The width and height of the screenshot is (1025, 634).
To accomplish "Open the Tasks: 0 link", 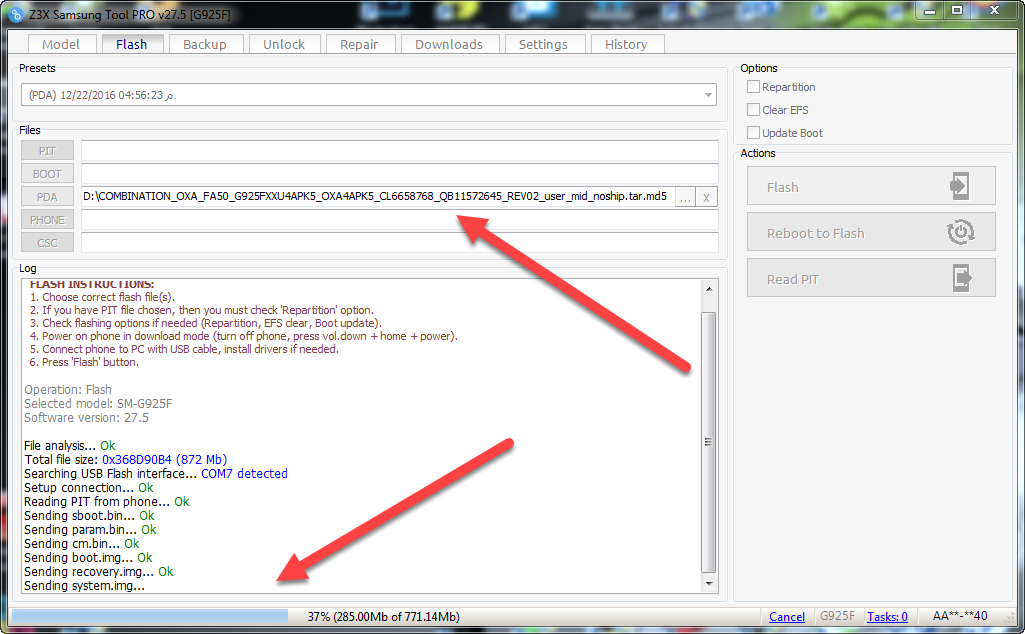I will (887, 616).
